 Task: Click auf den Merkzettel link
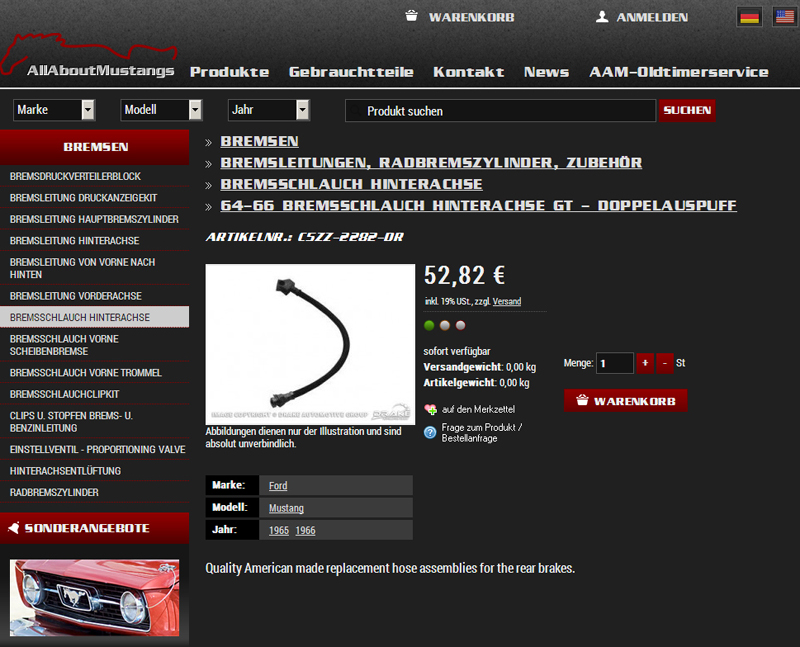pos(478,409)
